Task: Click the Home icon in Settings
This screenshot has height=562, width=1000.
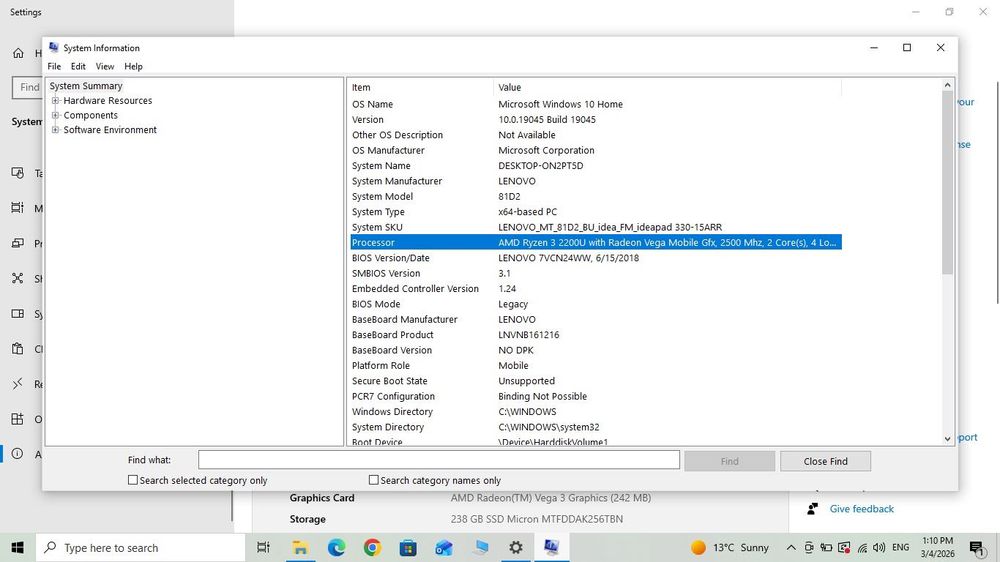Action: pos(18,53)
